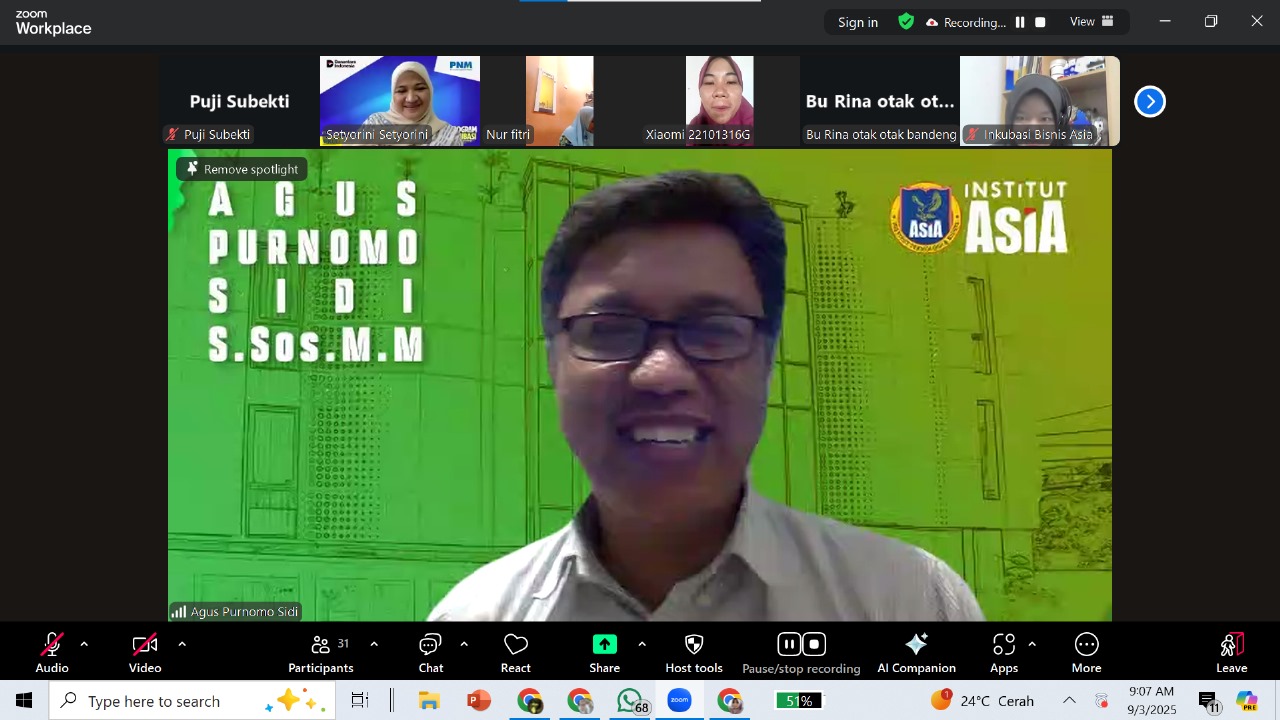The height and width of the screenshot is (720, 1280).
Task: Click the green Share screen icon
Action: 604,645
